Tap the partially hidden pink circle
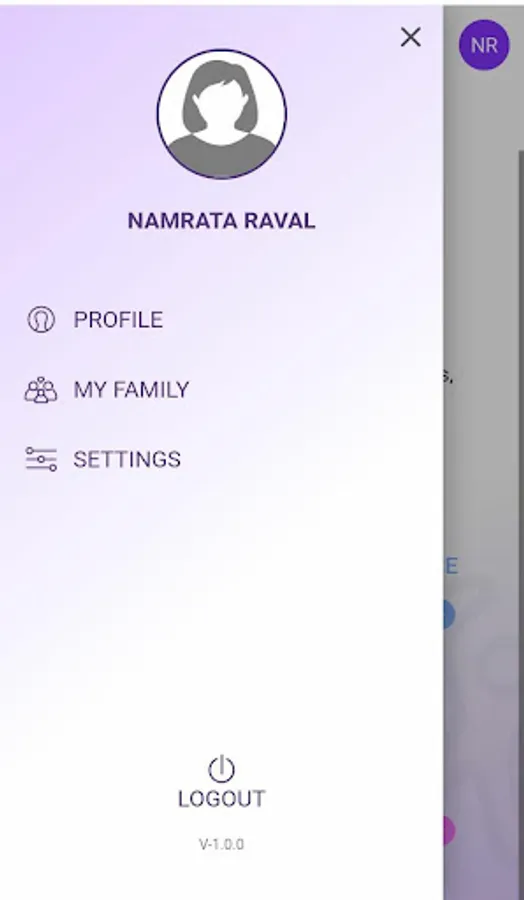This screenshot has height=900, width=524. coord(449,831)
